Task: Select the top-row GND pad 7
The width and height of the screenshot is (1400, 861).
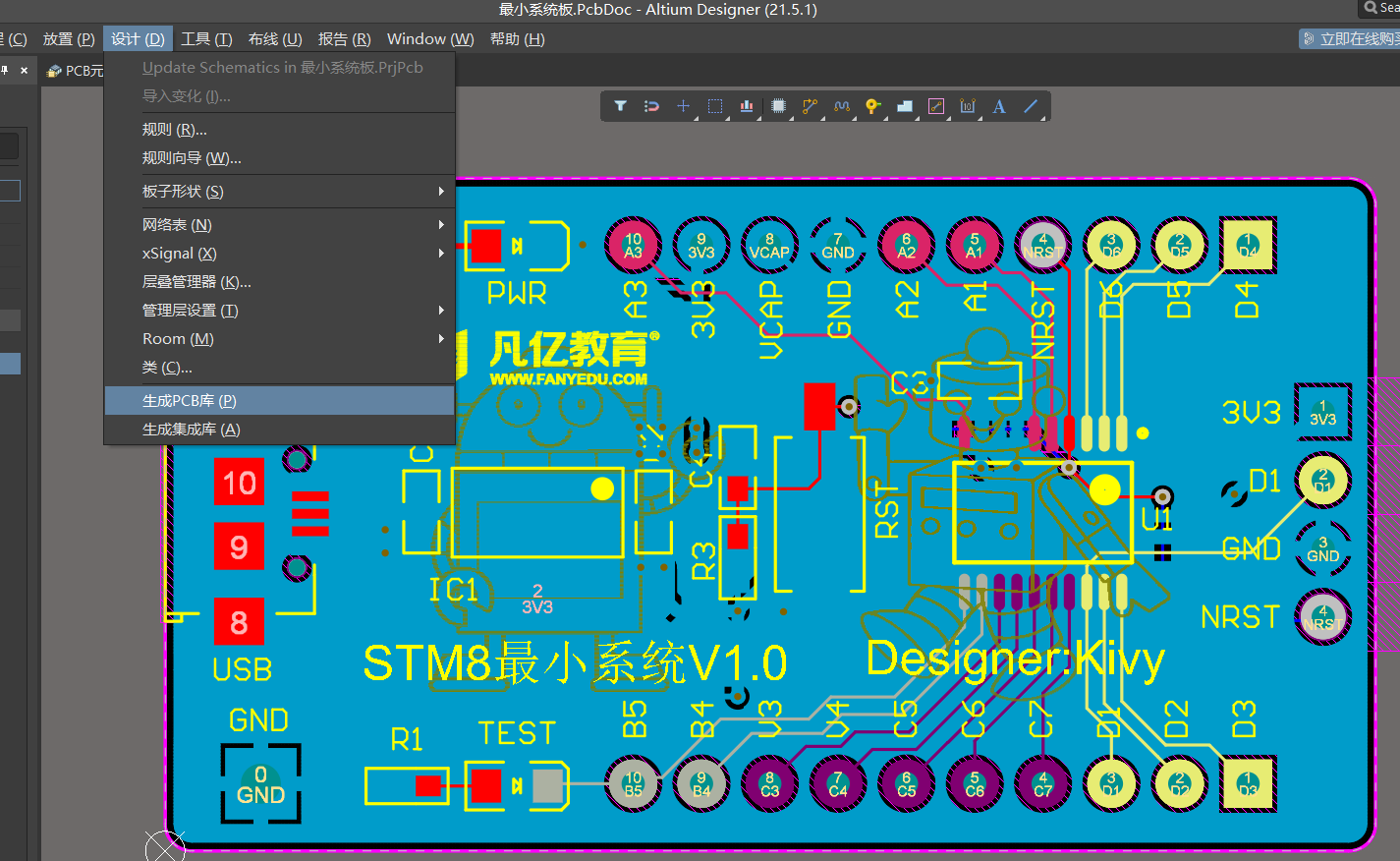Action: [x=838, y=245]
